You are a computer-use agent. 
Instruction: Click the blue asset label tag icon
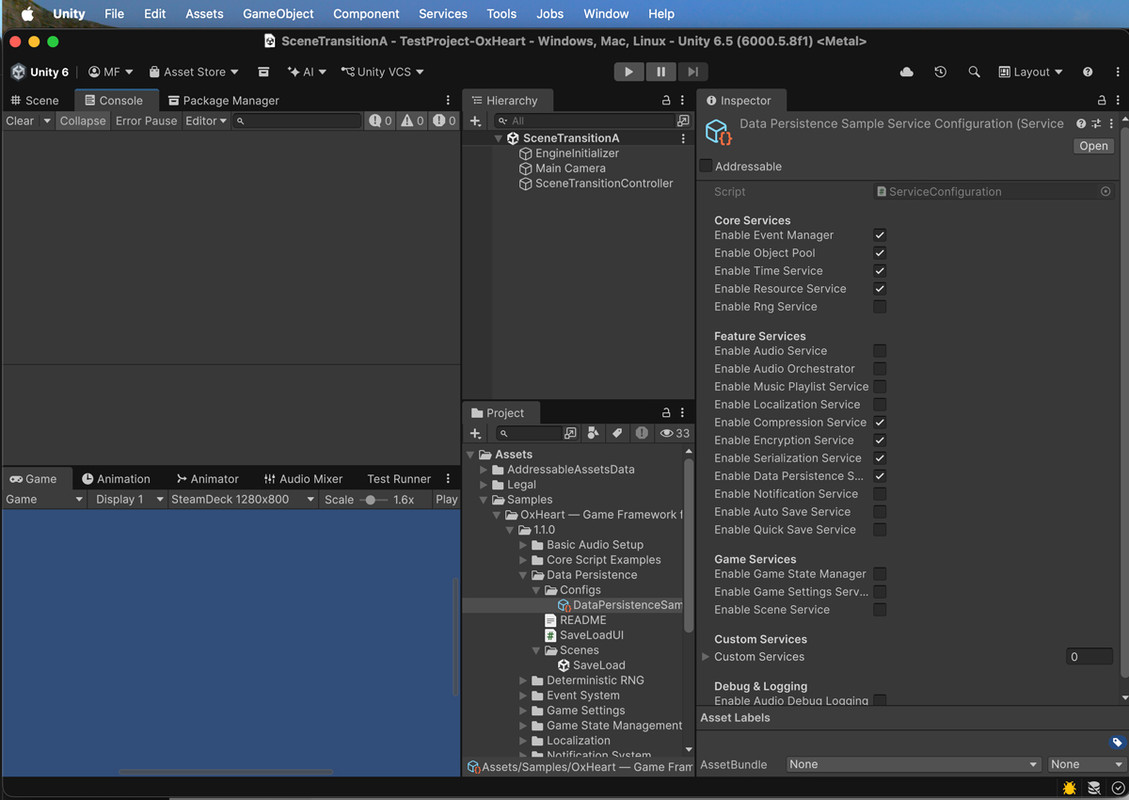[1117, 742]
